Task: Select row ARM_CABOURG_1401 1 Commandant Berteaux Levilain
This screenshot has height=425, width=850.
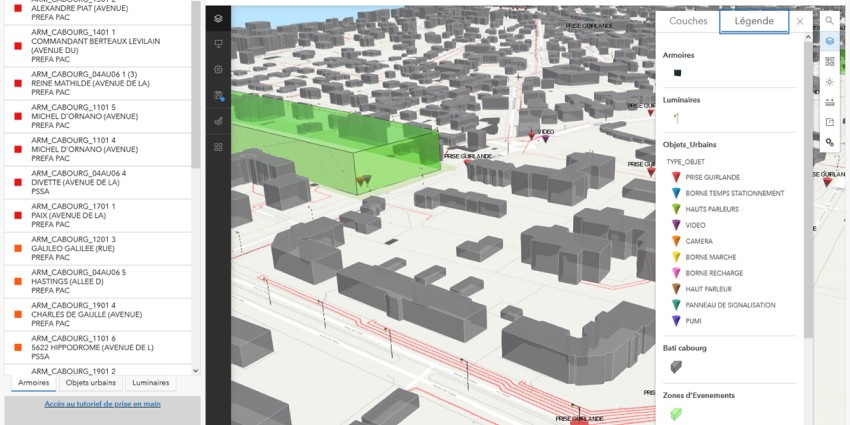Action: [x=98, y=46]
